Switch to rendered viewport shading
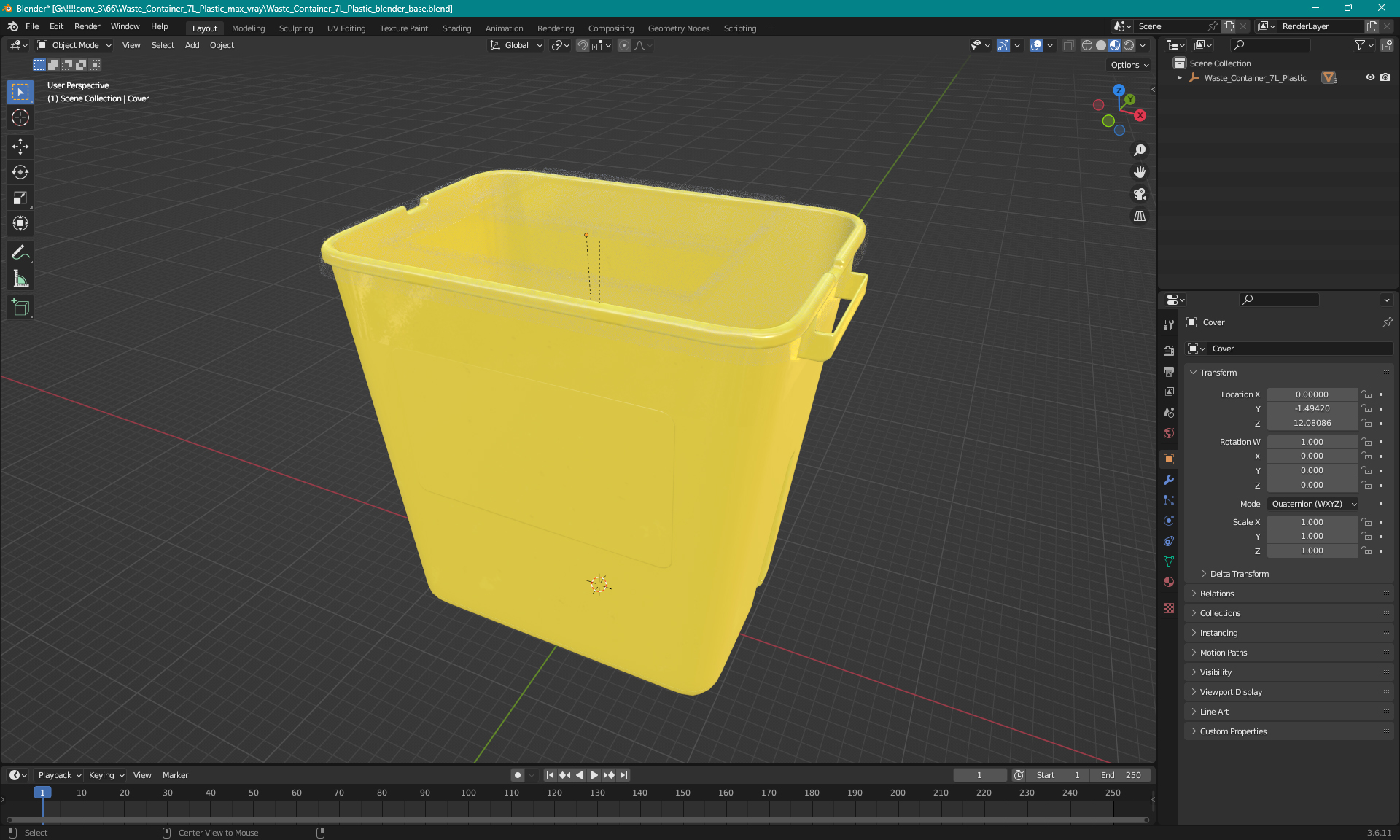The image size is (1400, 840). pyautogui.click(x=1129, y=45)
